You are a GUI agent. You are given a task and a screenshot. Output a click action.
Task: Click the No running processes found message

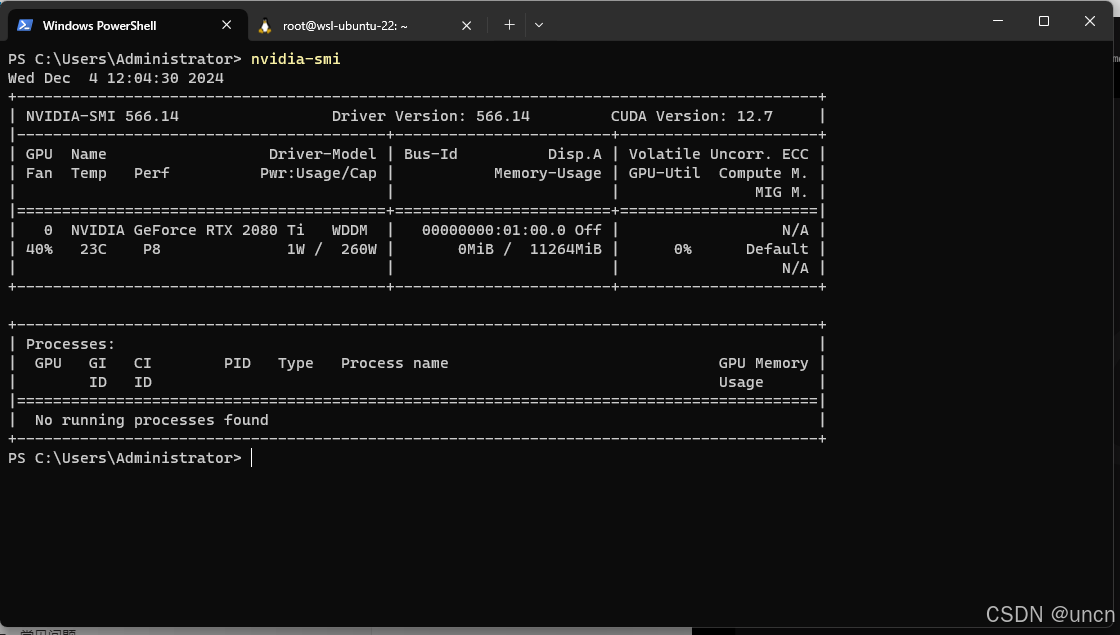(x=151, y=420)
